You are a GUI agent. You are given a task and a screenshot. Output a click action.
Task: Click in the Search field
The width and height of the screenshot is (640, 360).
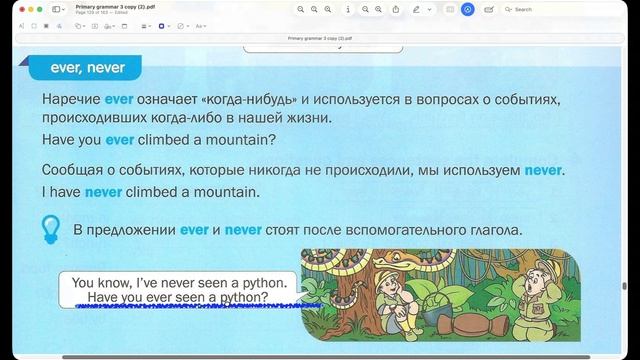click(x=561, y=9)
